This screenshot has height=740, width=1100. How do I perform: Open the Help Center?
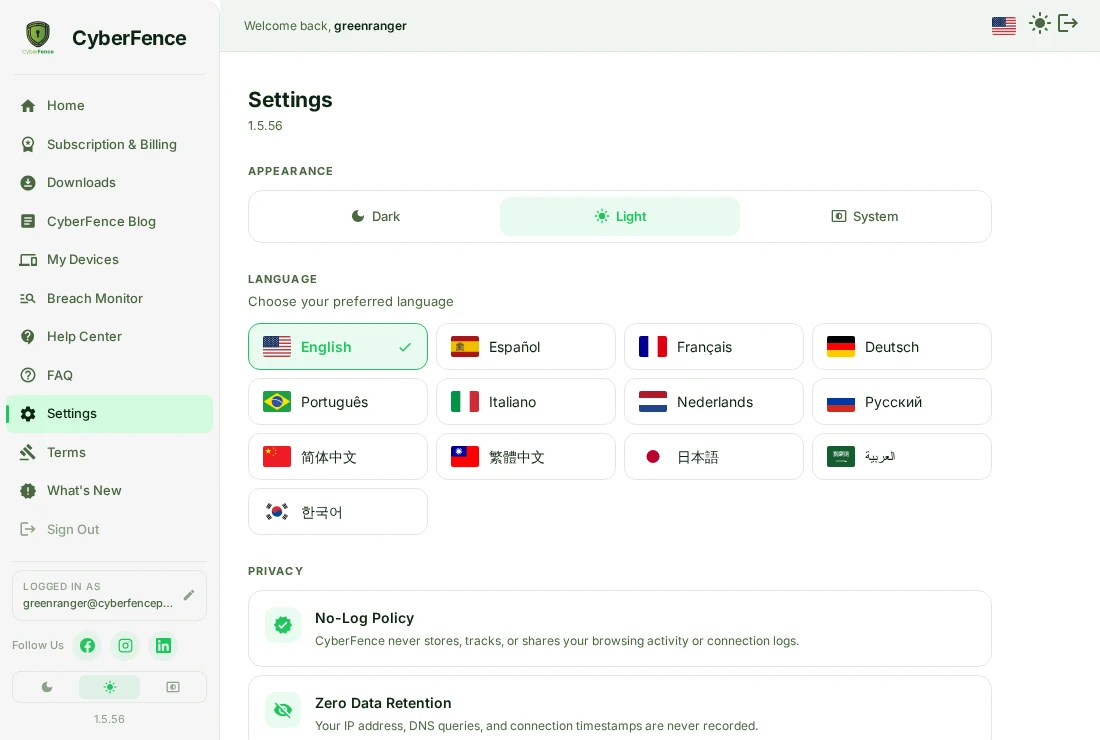[109, 337]
